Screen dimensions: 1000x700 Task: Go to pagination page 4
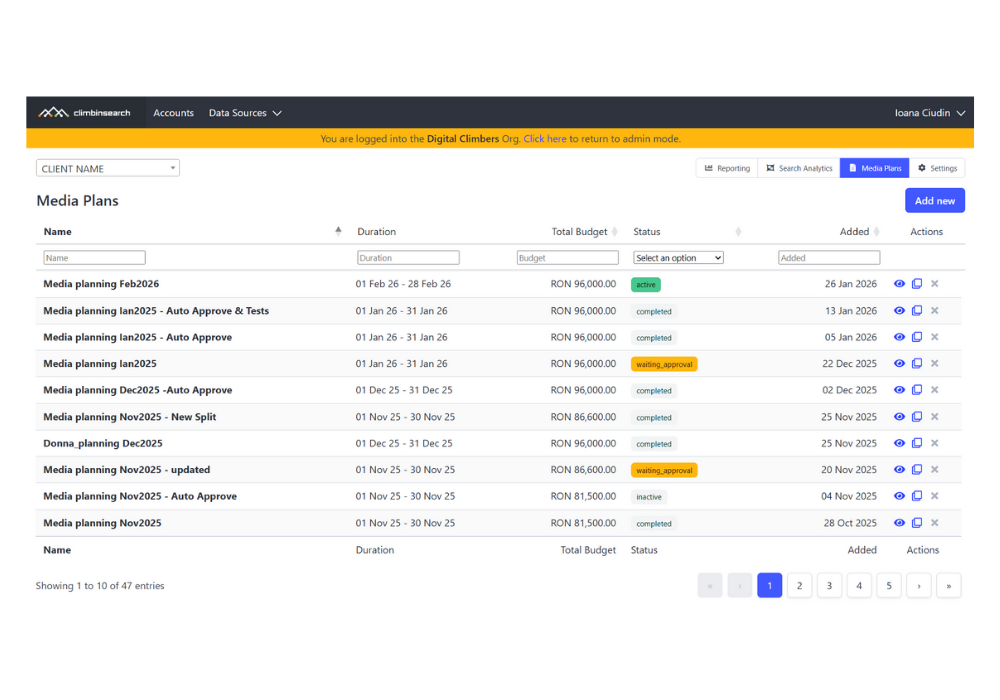pos(859,586)
